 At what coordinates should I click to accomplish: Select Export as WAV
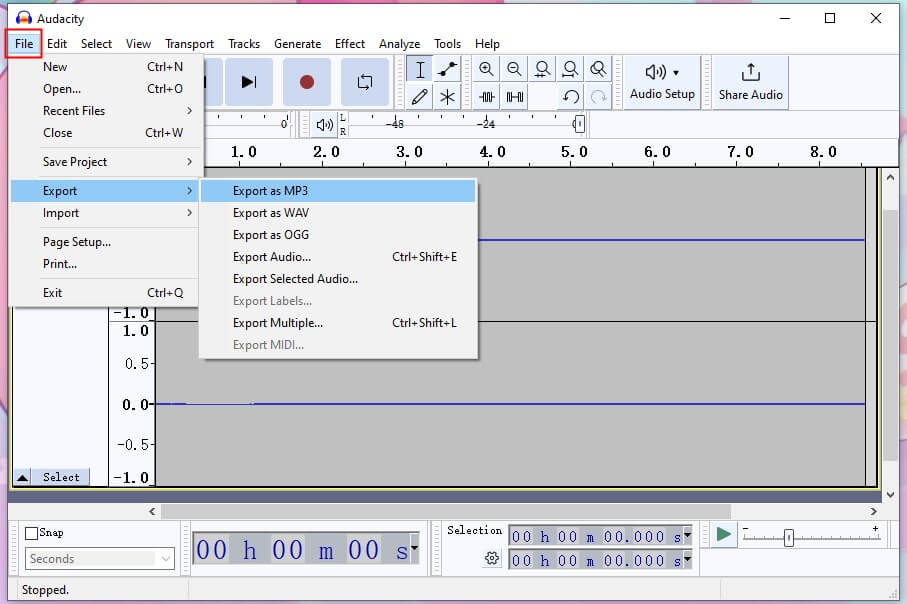click(338, 212)
